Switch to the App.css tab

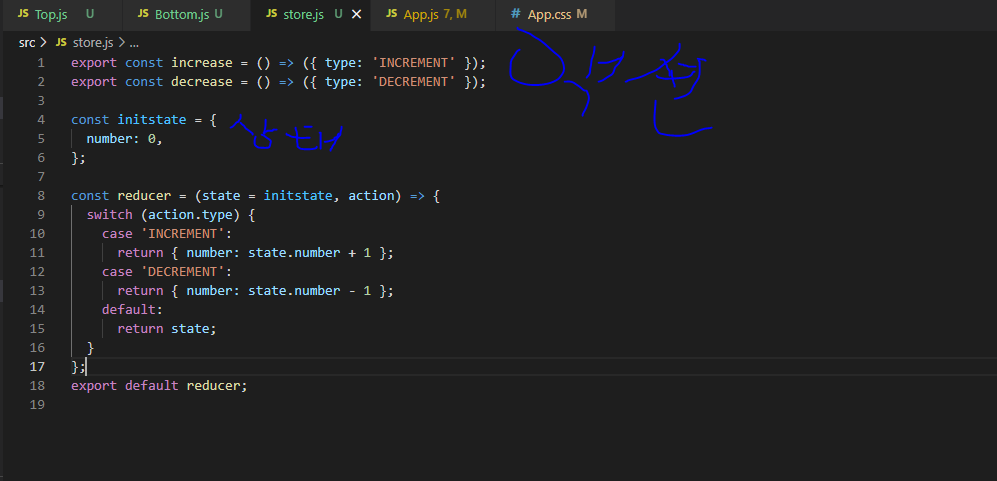tap(554, 14)
